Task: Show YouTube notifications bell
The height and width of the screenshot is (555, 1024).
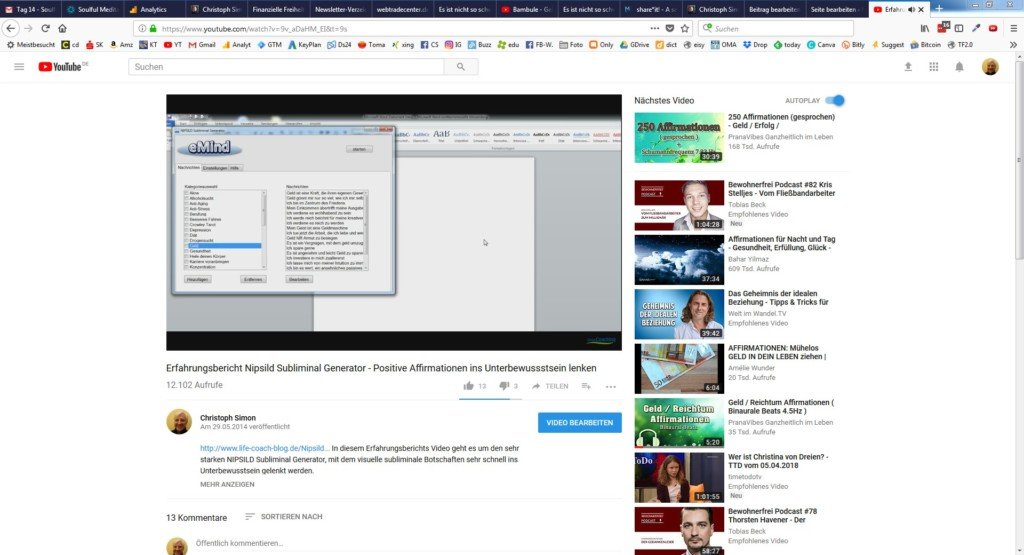Action: click(959, 67)
